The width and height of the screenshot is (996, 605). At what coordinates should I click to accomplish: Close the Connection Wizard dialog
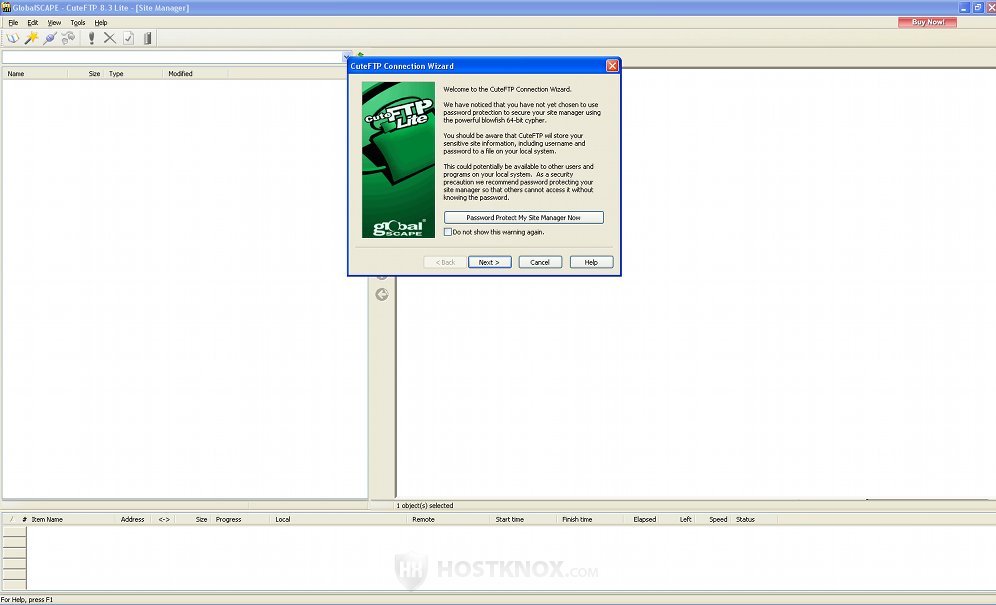[x=612, y=65]
